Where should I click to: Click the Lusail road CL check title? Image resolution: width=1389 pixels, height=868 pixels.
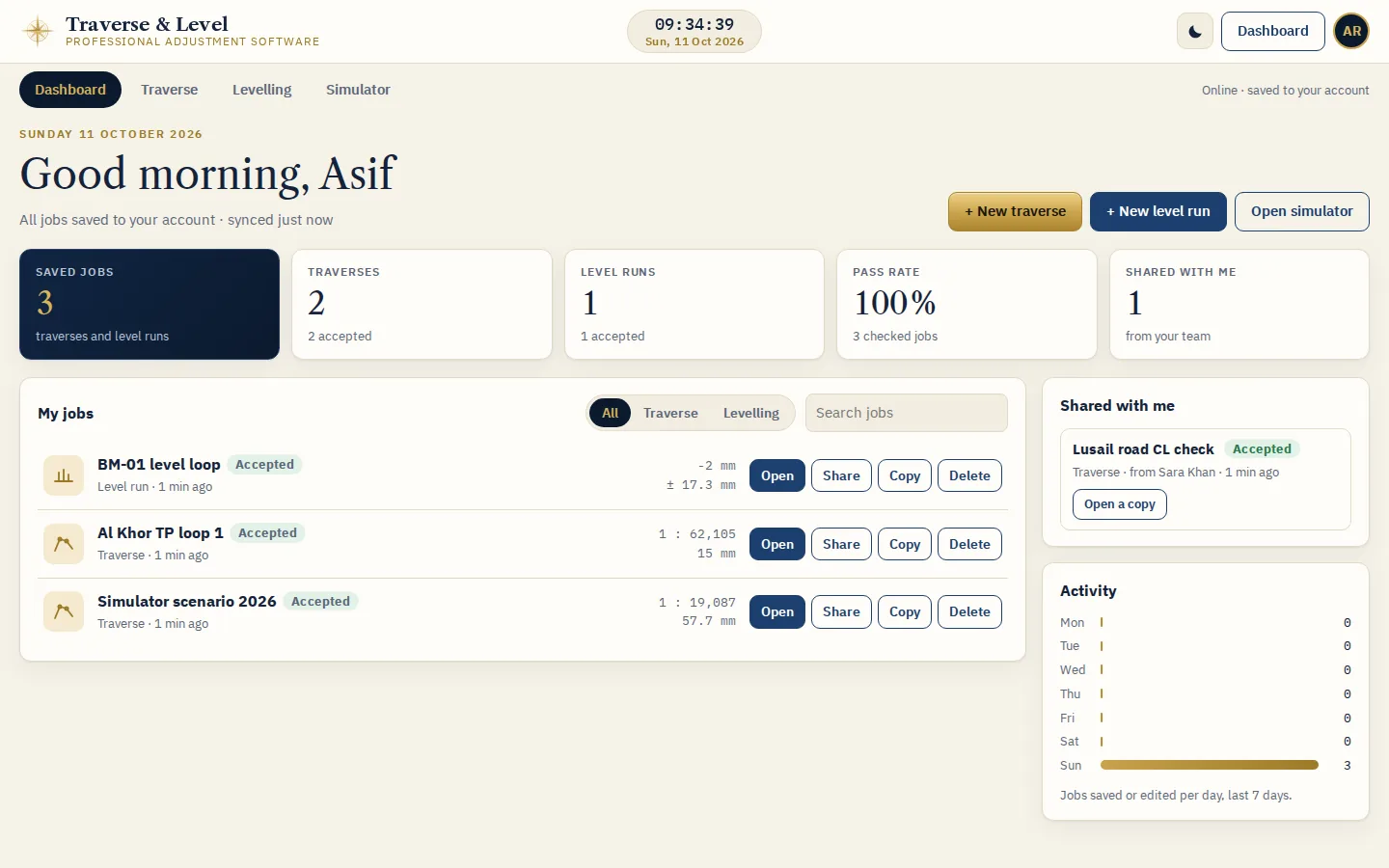1143,449
